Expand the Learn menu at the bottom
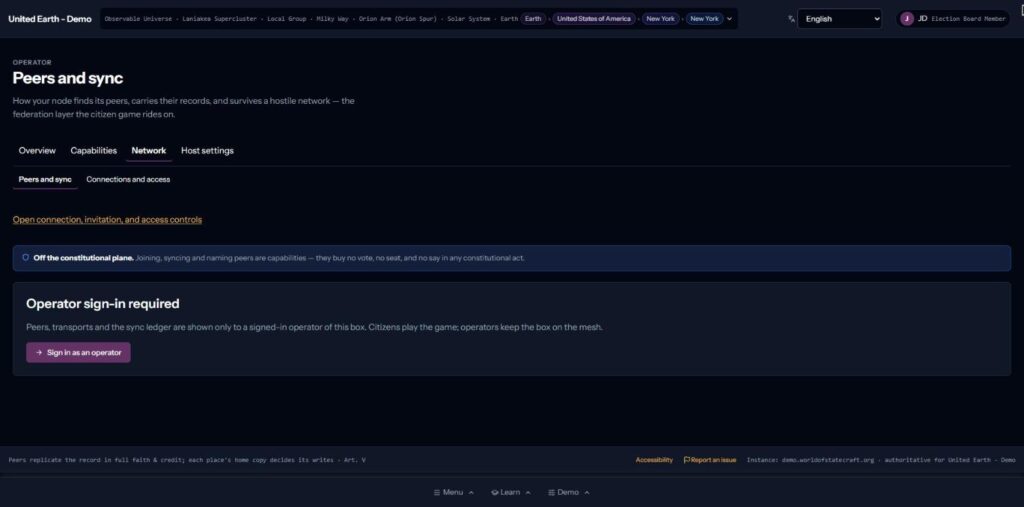Image resolution: width=1024 pixels, height=507 pixels. pyautogui.click(x=511, y=493)
